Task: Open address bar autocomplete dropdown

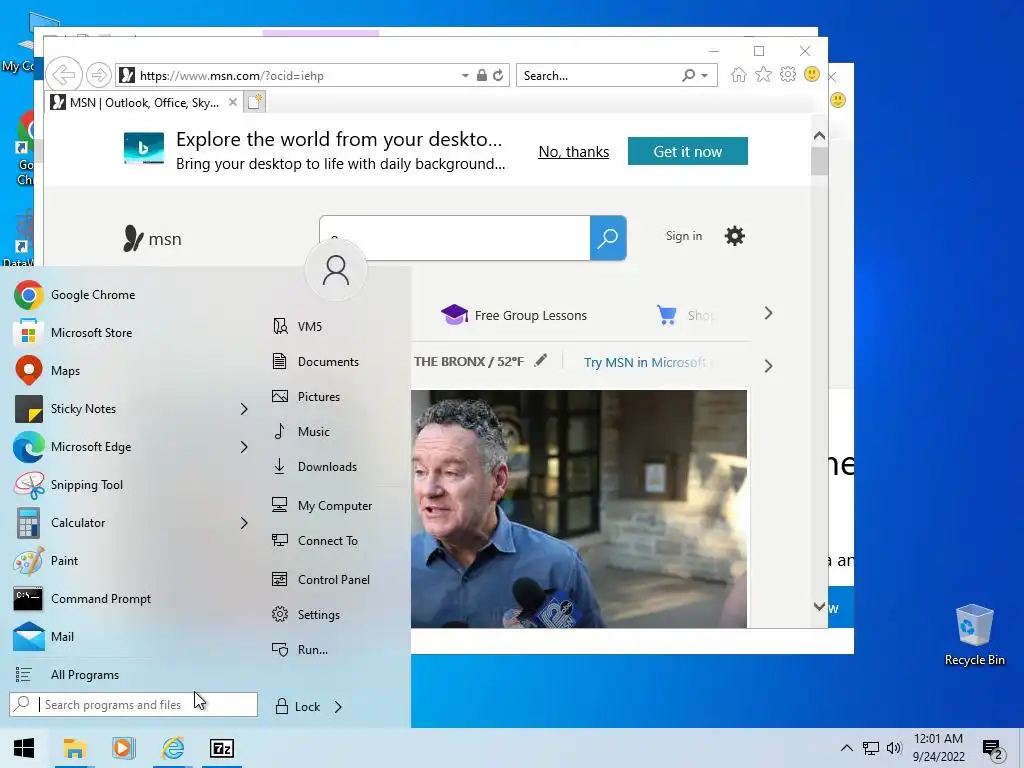Action: pos(465,76)
